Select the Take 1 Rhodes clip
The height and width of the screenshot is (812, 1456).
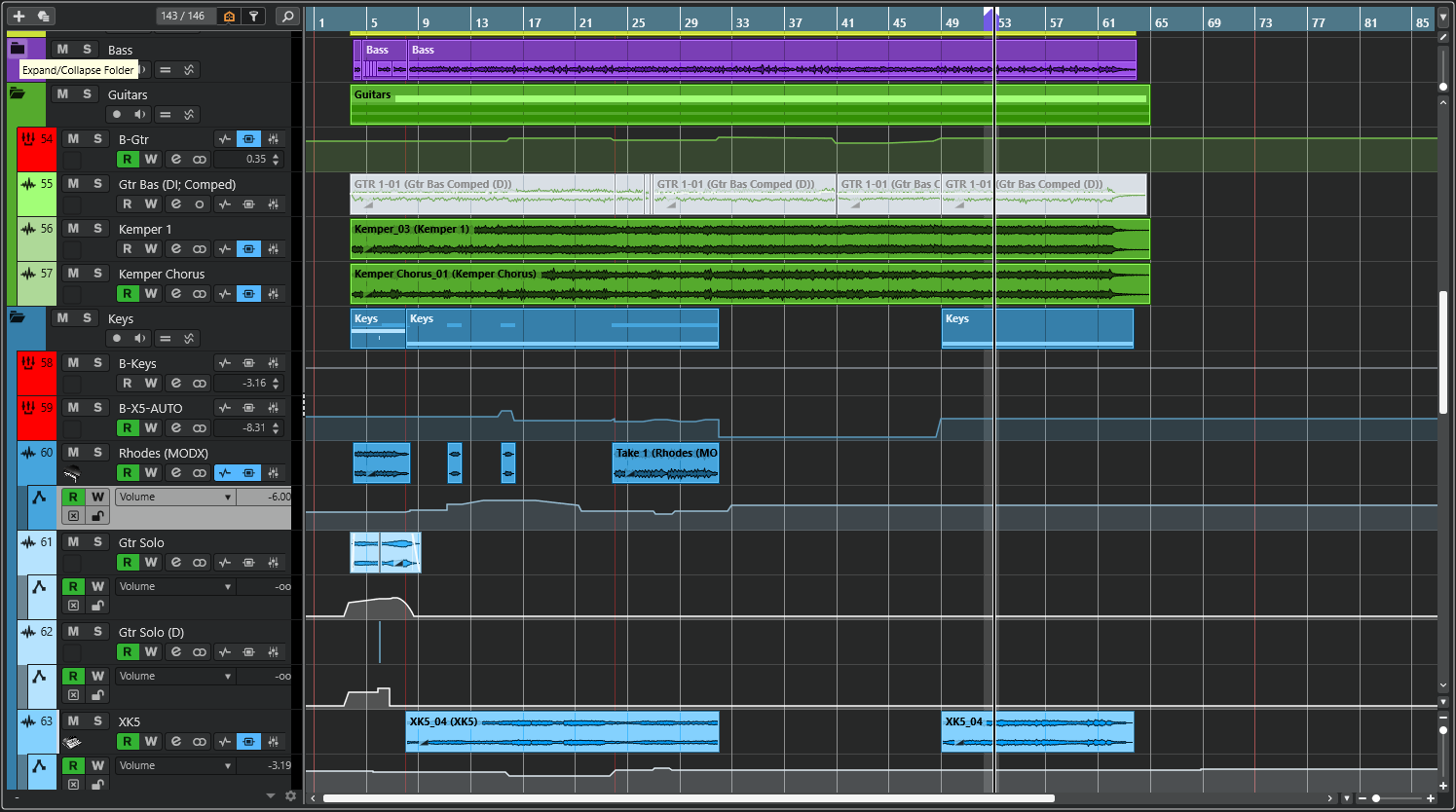(x=665, y=463)
